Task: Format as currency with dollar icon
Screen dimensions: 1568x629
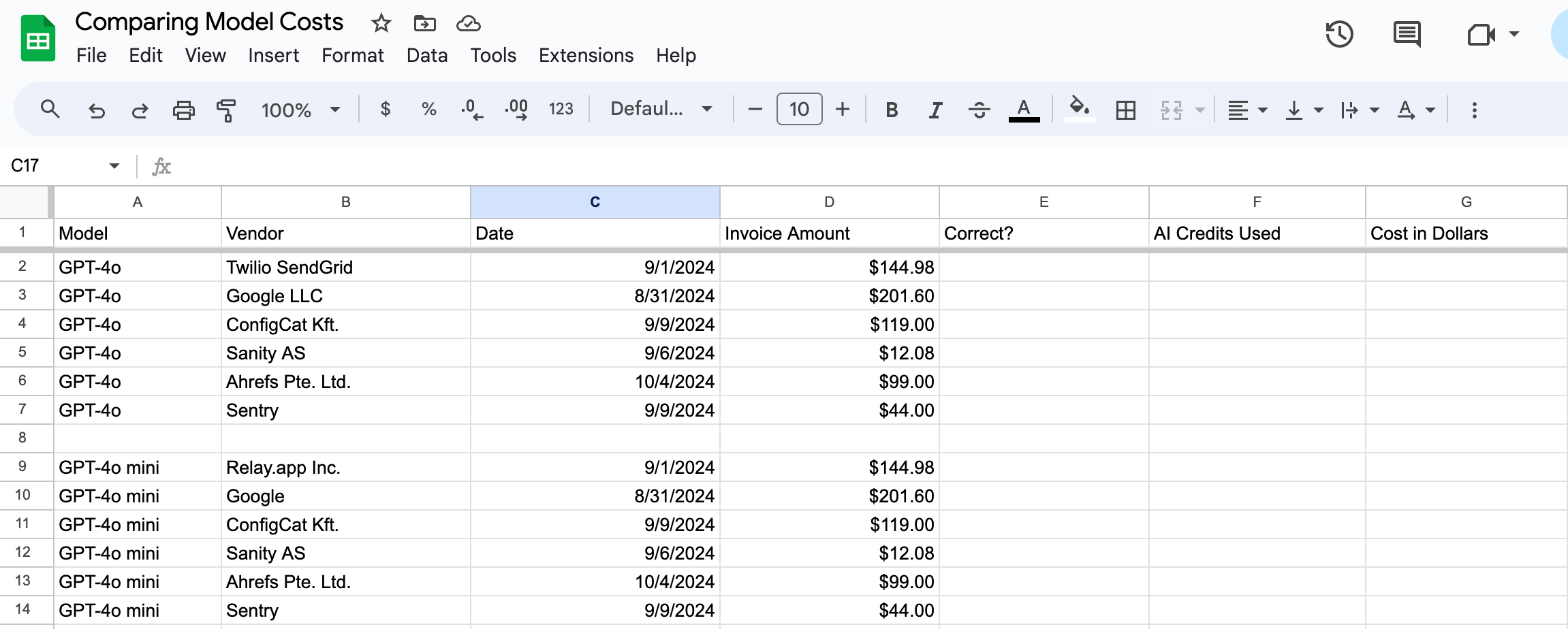Action: pos(386,109)
